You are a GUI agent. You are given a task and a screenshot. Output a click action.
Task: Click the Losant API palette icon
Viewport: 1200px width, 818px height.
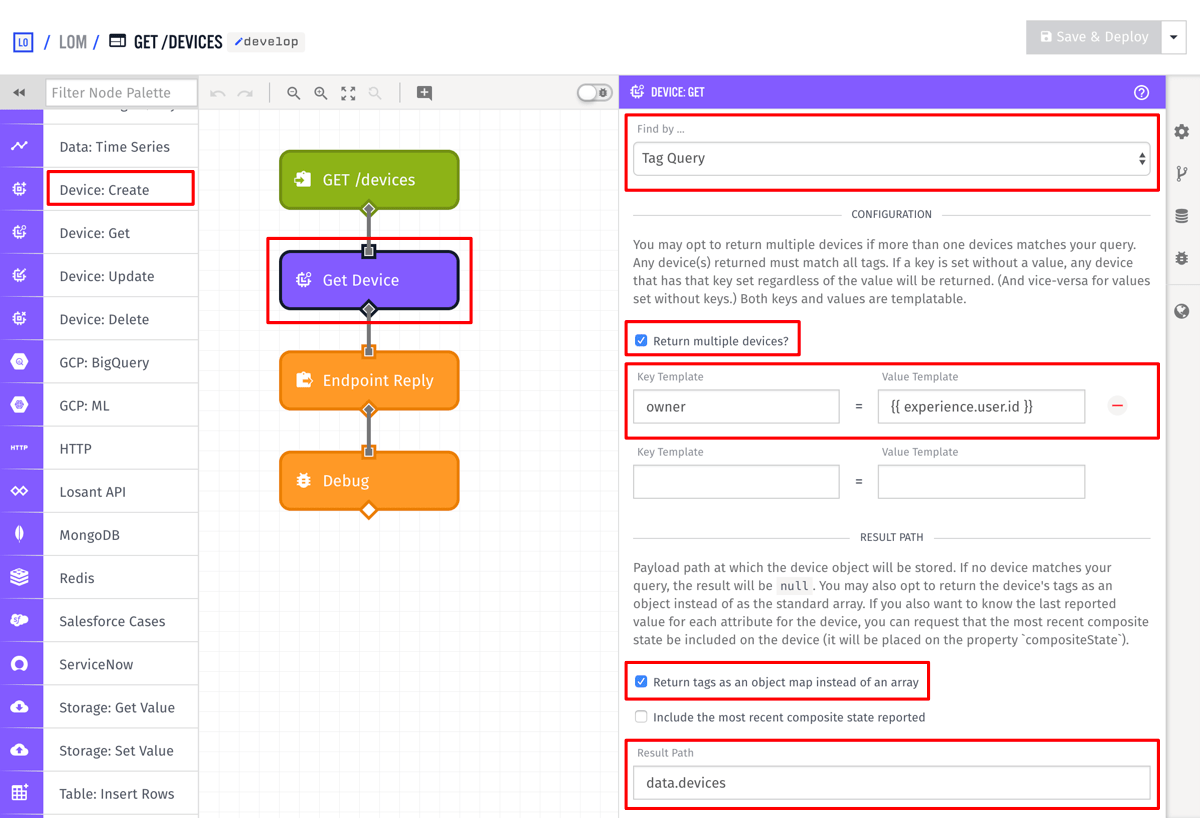tap(20, 491)
